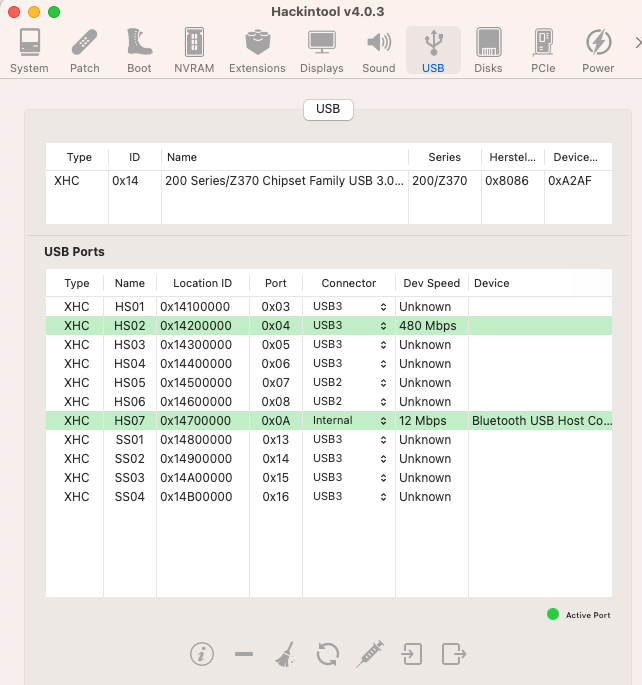
Task: Open the Disks section in the toolbar
Action: pyautogui.click(x=488, y=51)
